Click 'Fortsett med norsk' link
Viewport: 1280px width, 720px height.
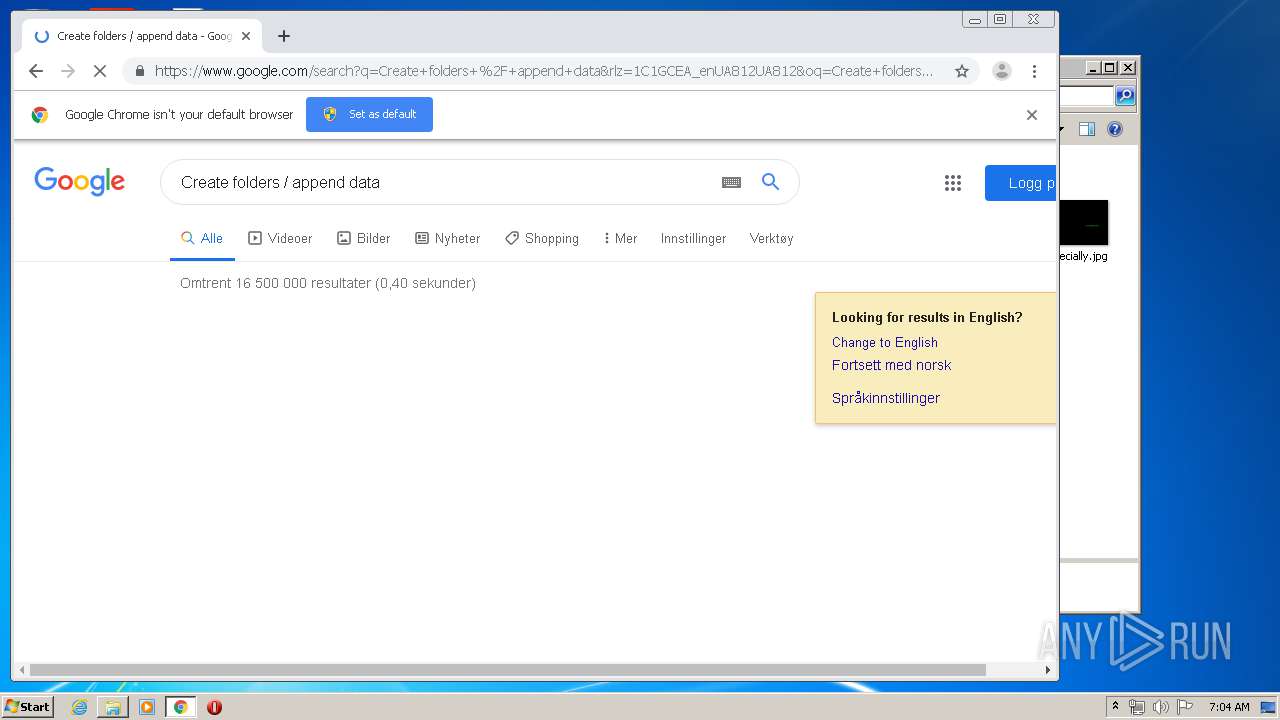[891, 365]
